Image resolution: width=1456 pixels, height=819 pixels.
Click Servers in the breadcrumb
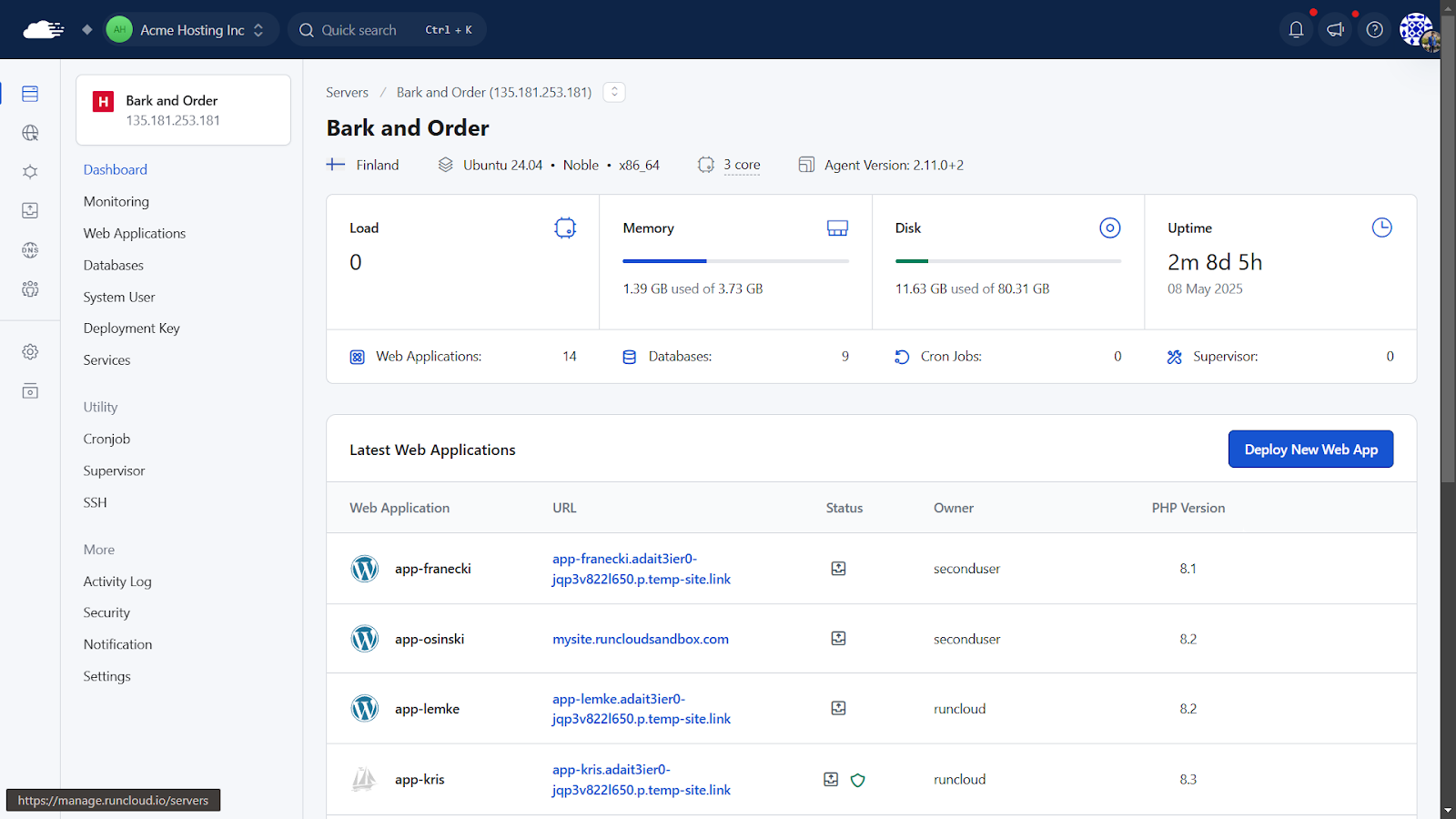[x=347, y=92]
